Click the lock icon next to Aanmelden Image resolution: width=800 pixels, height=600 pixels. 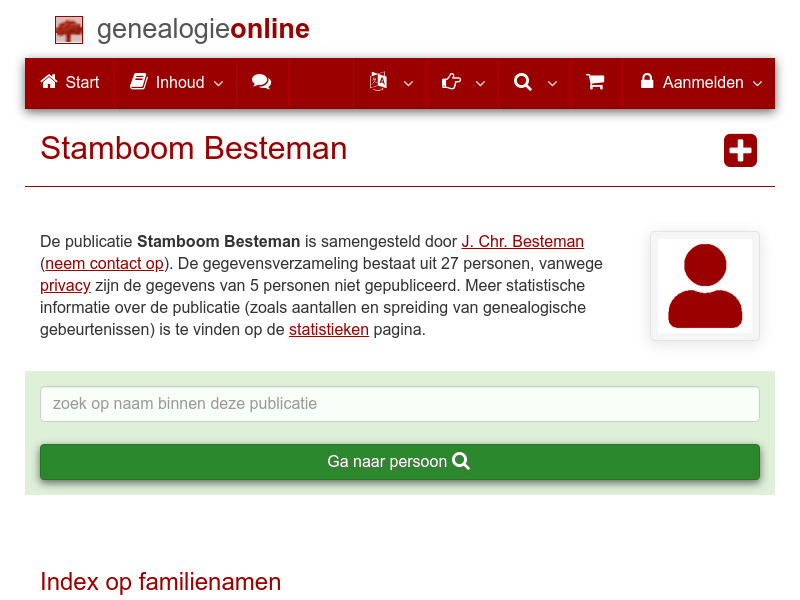click(x=646, y=83)
